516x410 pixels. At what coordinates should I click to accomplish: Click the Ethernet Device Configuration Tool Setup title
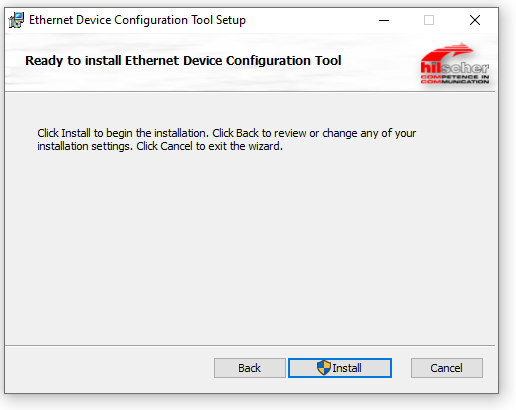[137, 20]
